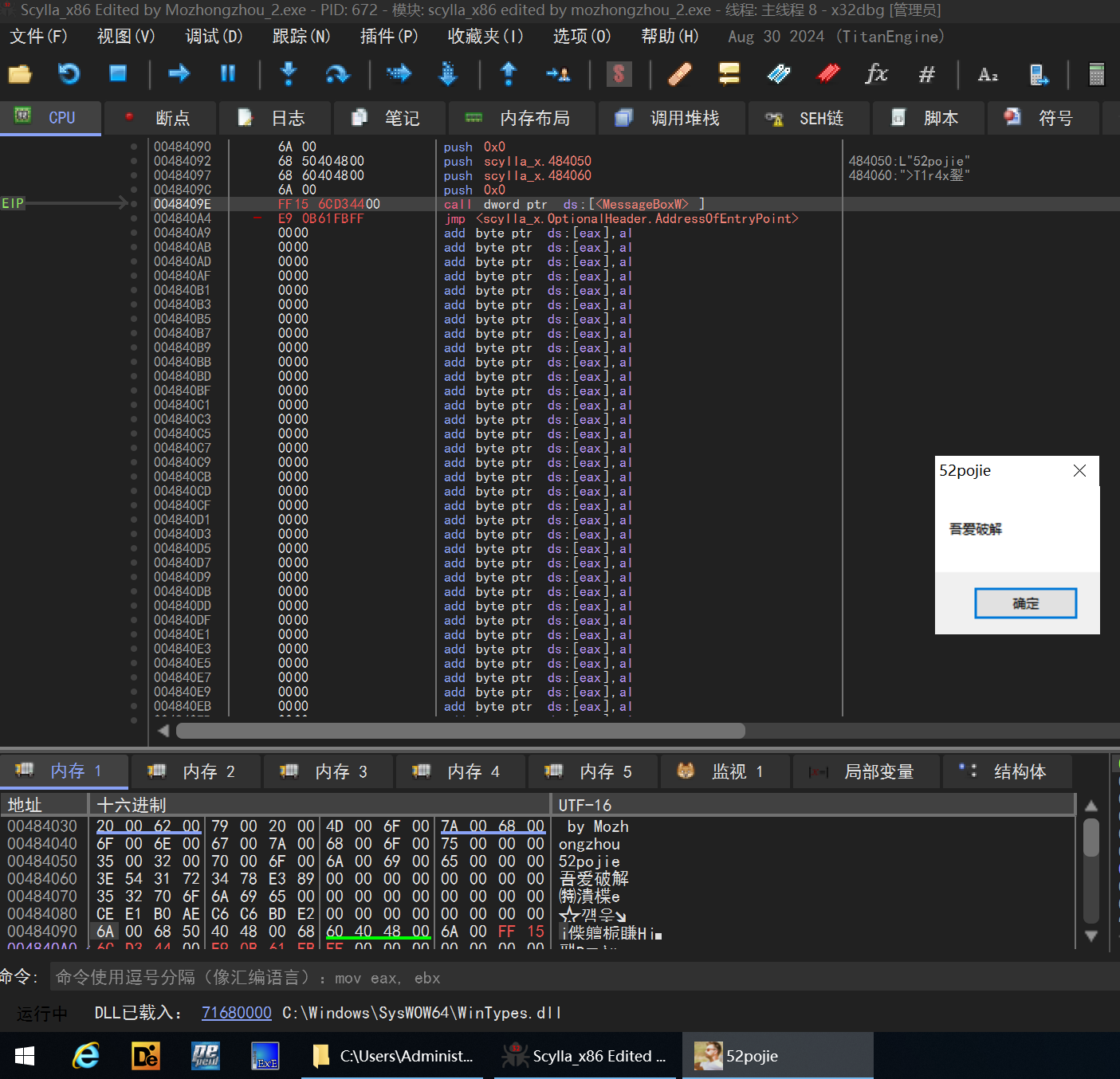Restart the debugged program via toolbar icon
The width and height of the screenshot is (1120, 1079).
click(69, 74)
